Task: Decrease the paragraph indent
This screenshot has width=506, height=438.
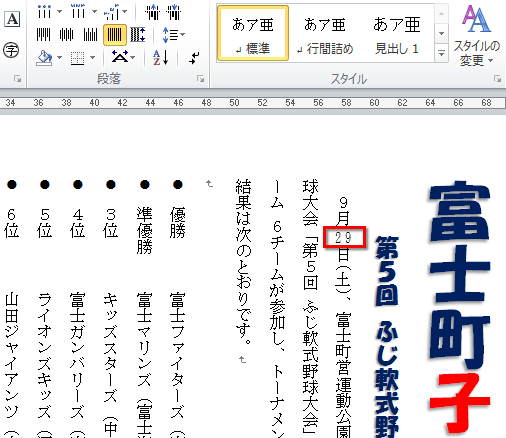Action: click(x=152, y=12)
